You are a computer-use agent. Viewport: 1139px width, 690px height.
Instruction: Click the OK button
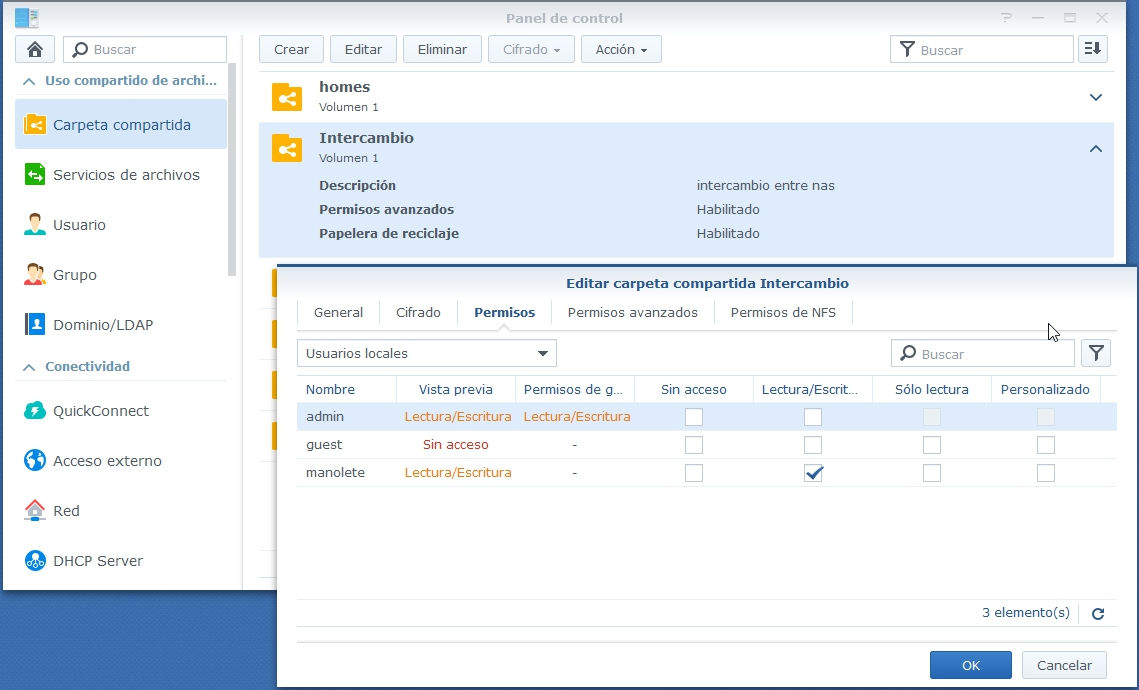(970, 665)
